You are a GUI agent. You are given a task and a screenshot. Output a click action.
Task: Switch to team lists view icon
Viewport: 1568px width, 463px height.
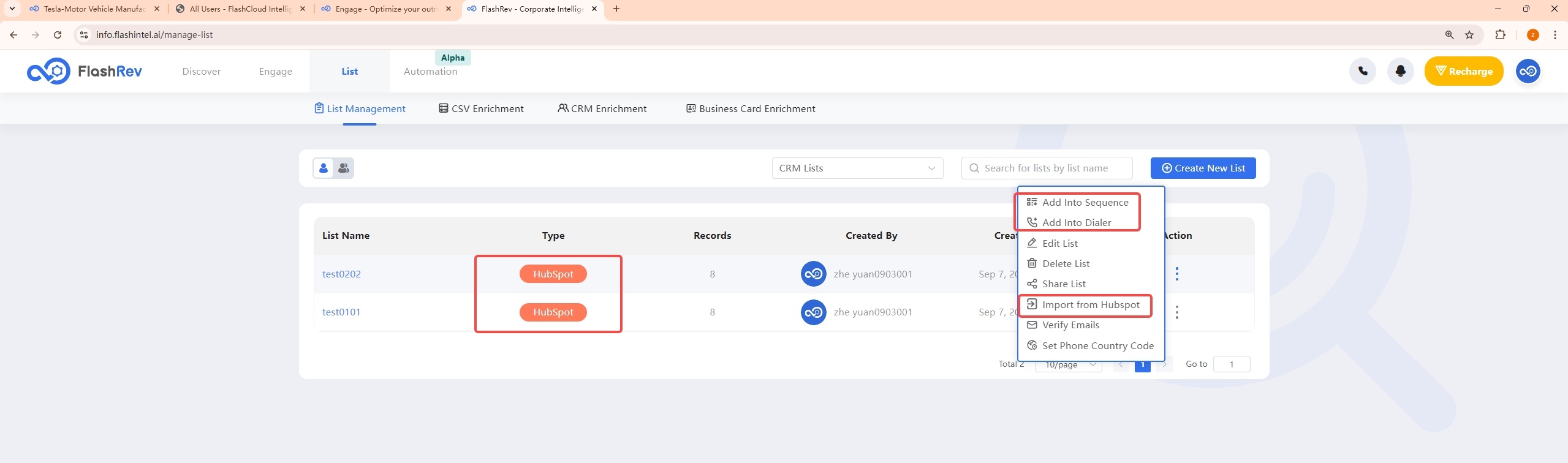click(344, 168)
